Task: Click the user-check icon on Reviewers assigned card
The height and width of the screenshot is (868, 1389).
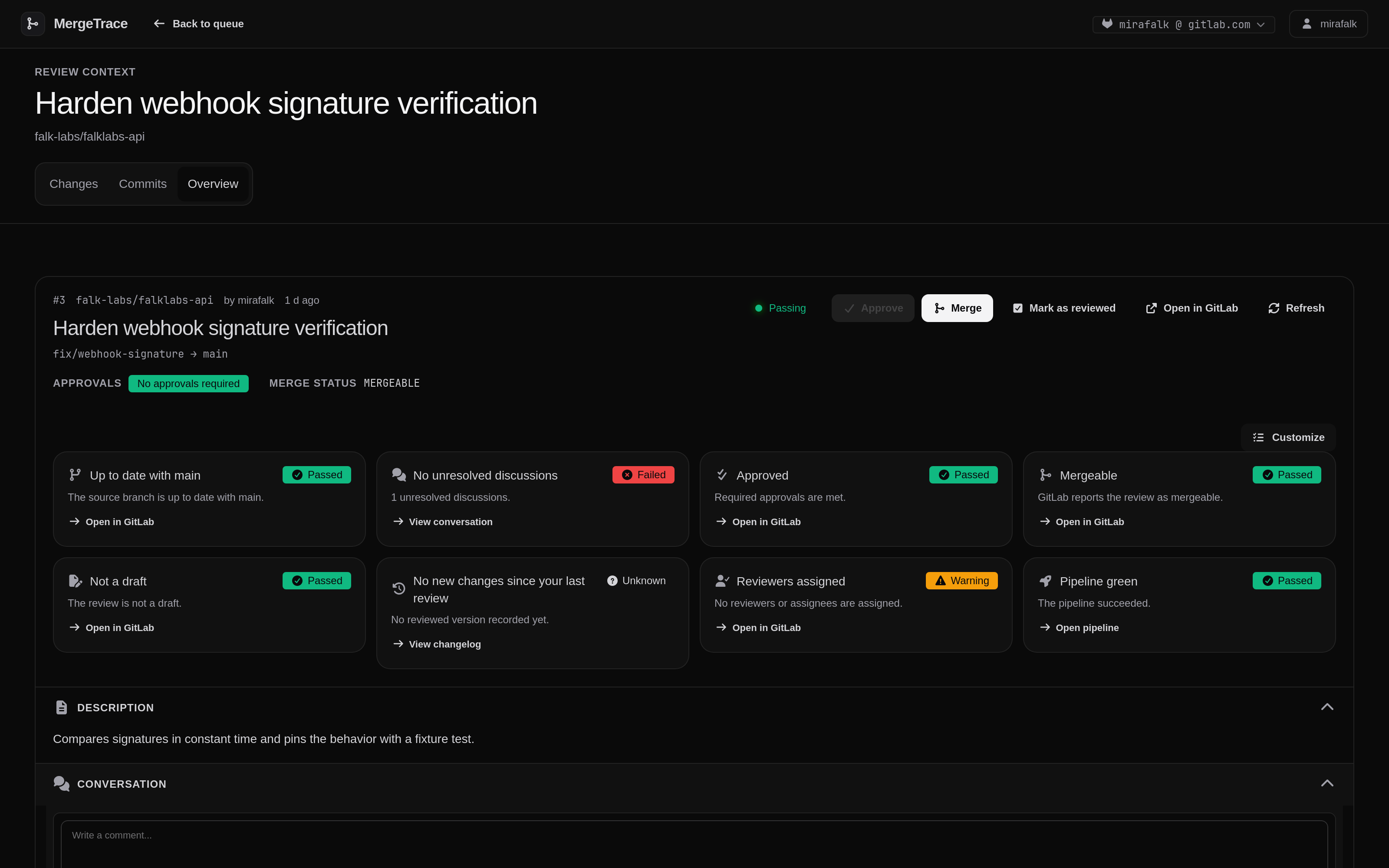Action: (x=722, y=581)
